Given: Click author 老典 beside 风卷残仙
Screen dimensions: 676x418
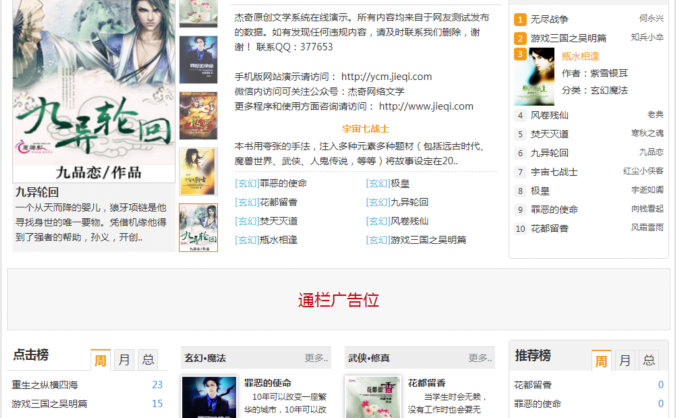Looking at the screenshot, I should [x=655, y=115].
